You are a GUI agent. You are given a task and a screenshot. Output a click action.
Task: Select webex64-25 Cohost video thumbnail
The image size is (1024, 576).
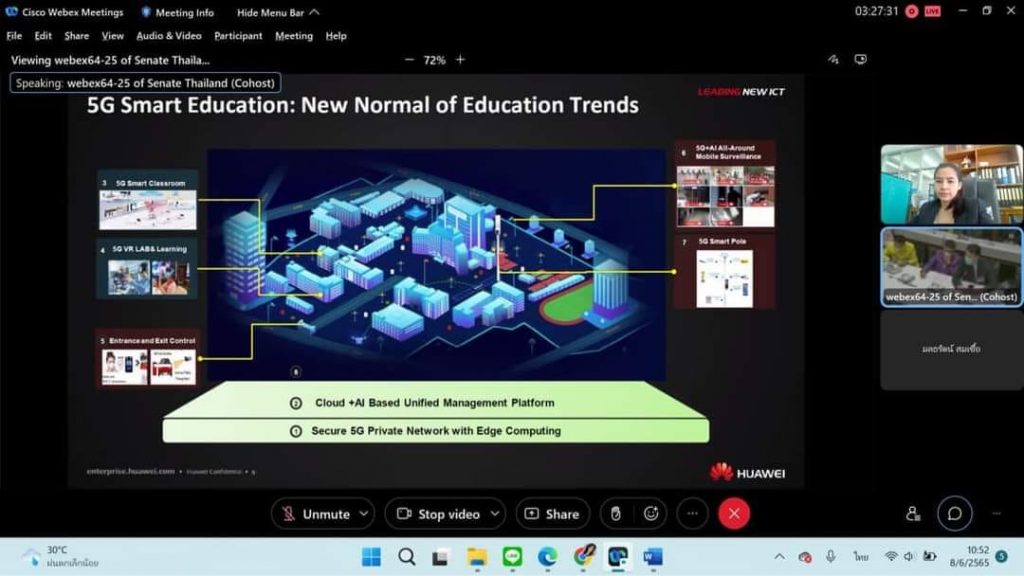952,266
